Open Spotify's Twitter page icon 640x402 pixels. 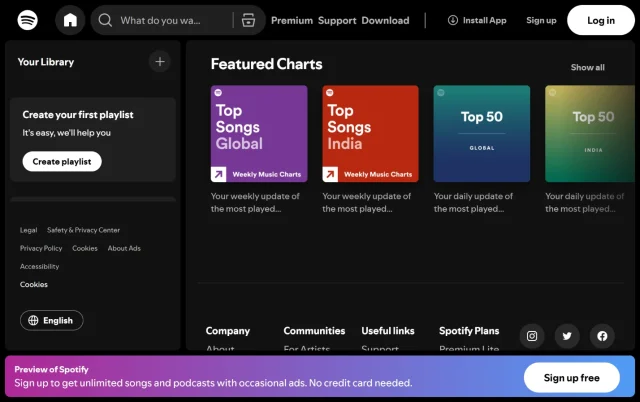[x=567, y=336]
